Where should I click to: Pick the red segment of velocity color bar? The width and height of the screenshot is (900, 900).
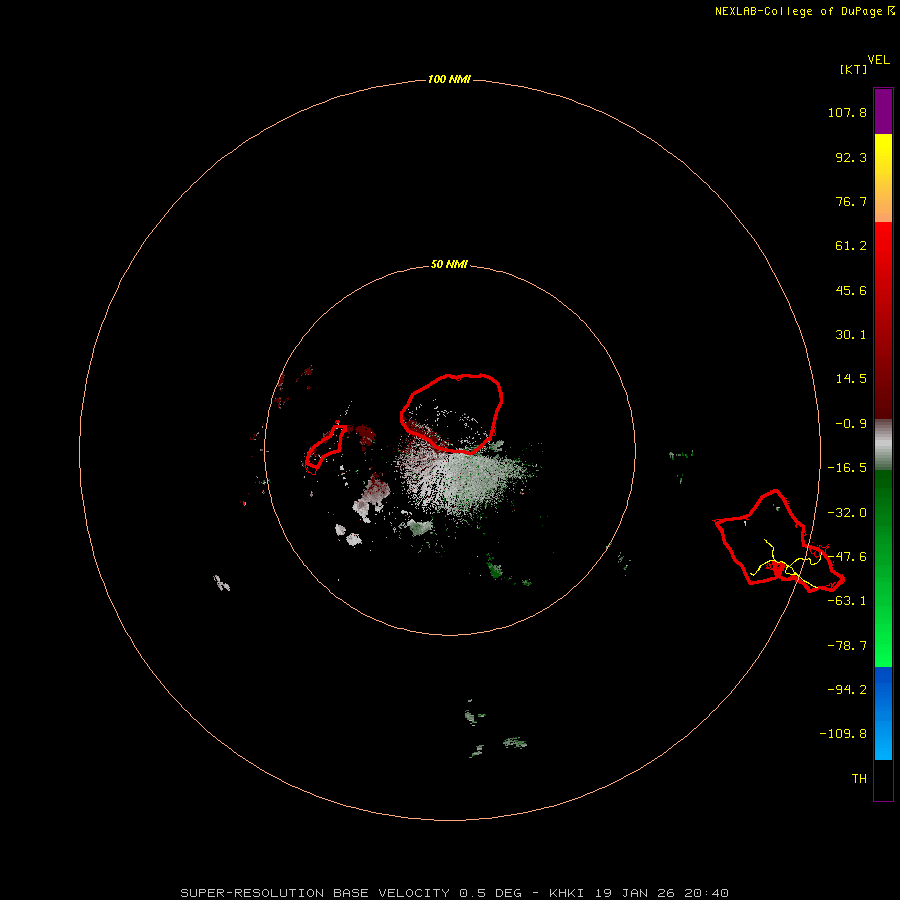(x=883, y=320)
